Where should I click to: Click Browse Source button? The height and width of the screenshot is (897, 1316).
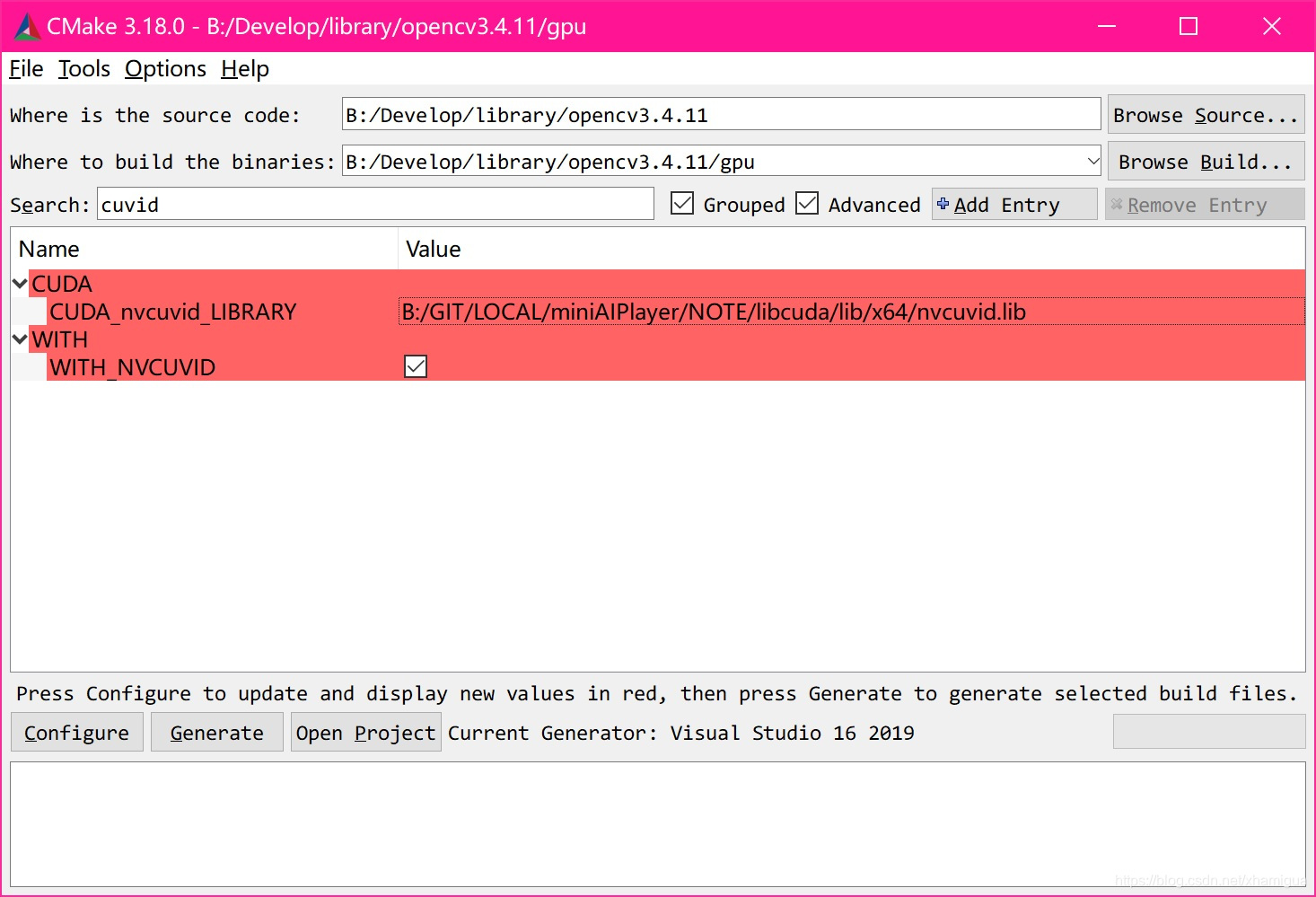tap(1206, 115)
